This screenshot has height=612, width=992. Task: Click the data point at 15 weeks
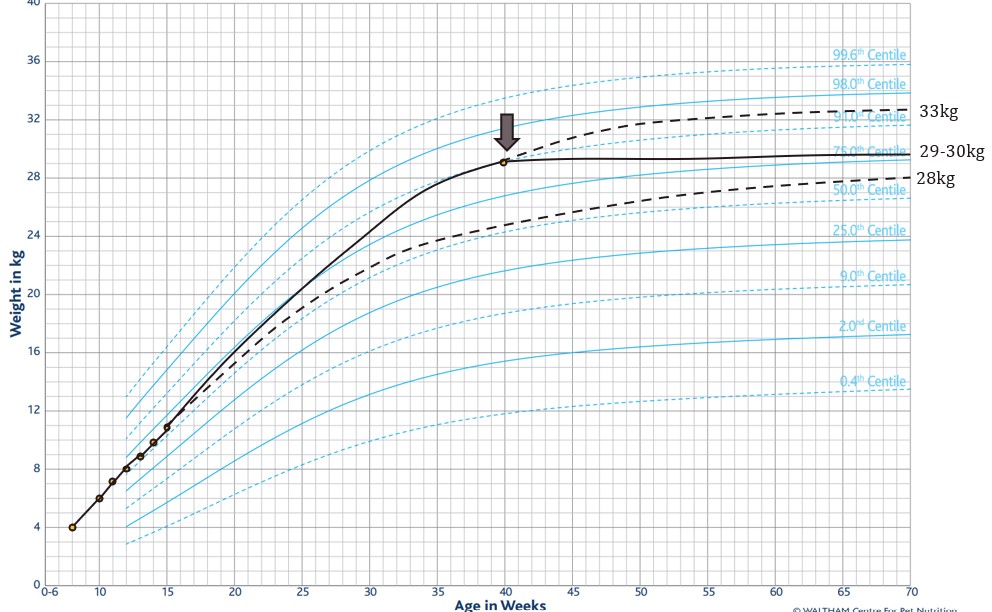(x=167, y=427)
